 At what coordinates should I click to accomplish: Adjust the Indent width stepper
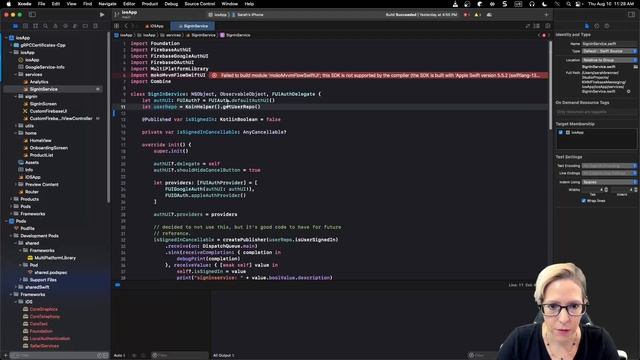636,190
